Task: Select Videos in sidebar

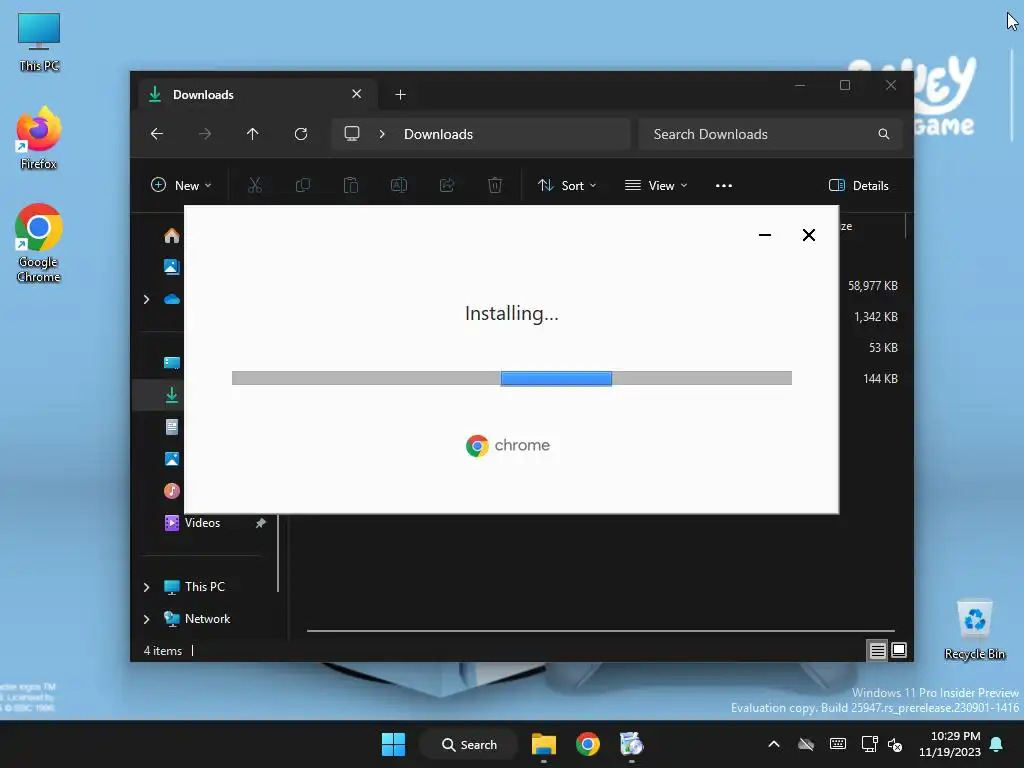Action: click(x=202, y=522)
